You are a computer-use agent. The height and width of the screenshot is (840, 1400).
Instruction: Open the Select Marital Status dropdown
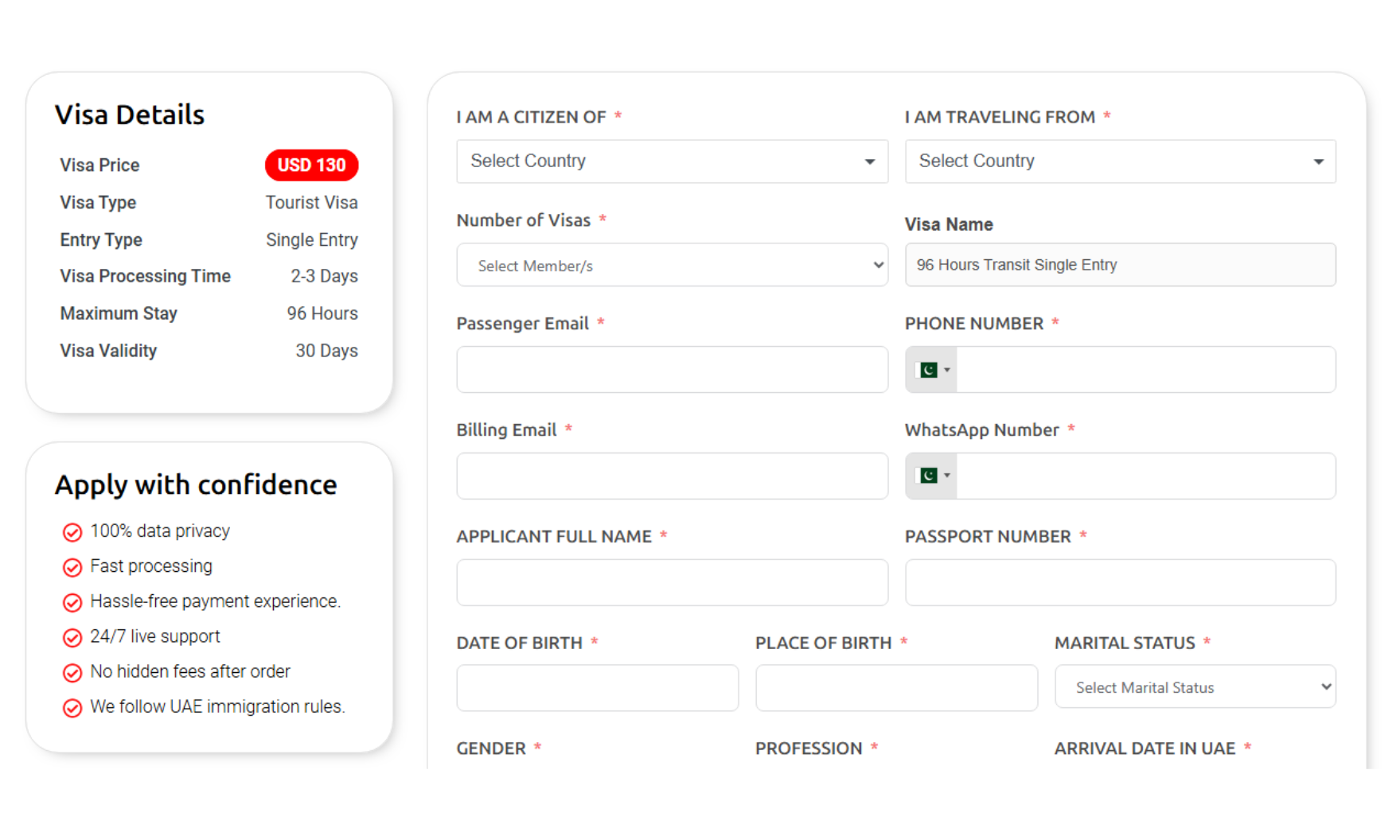1194,686
